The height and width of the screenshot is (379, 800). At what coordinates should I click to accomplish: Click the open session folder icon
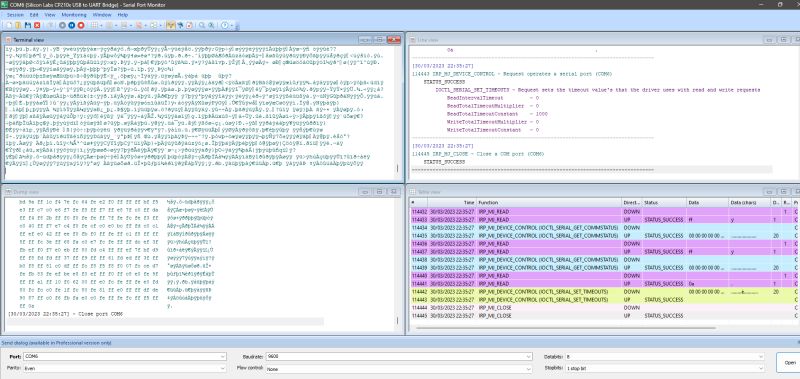[18, 25]
